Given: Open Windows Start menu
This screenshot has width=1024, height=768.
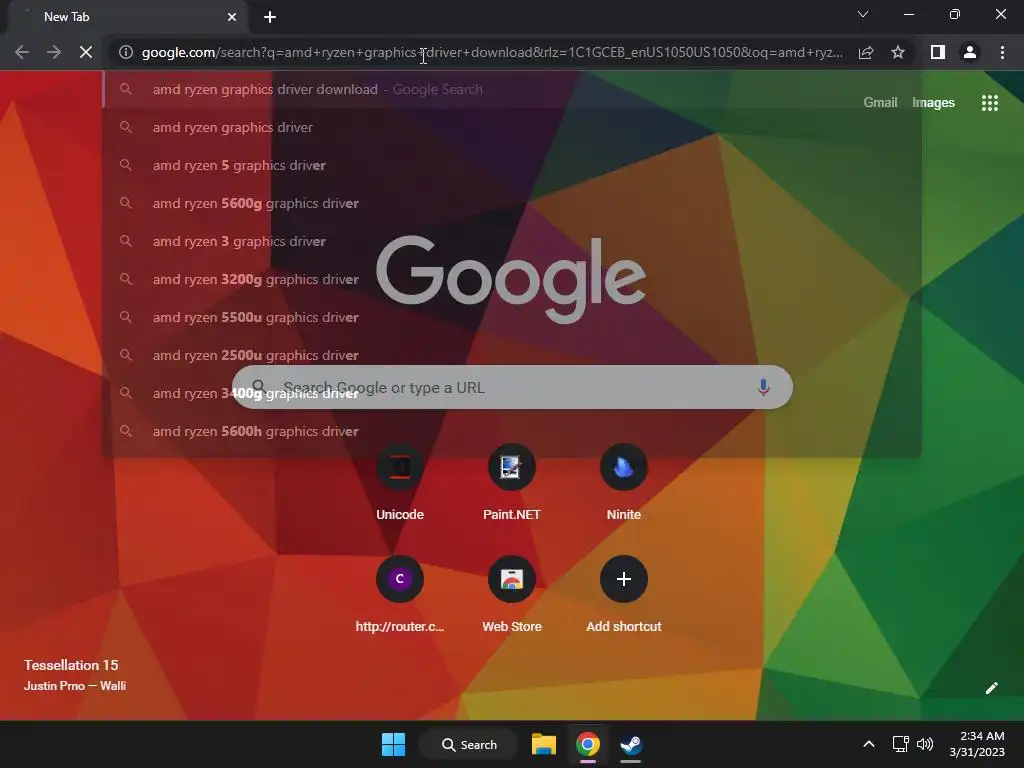Looking at the screenshot, I should point(393,744).
